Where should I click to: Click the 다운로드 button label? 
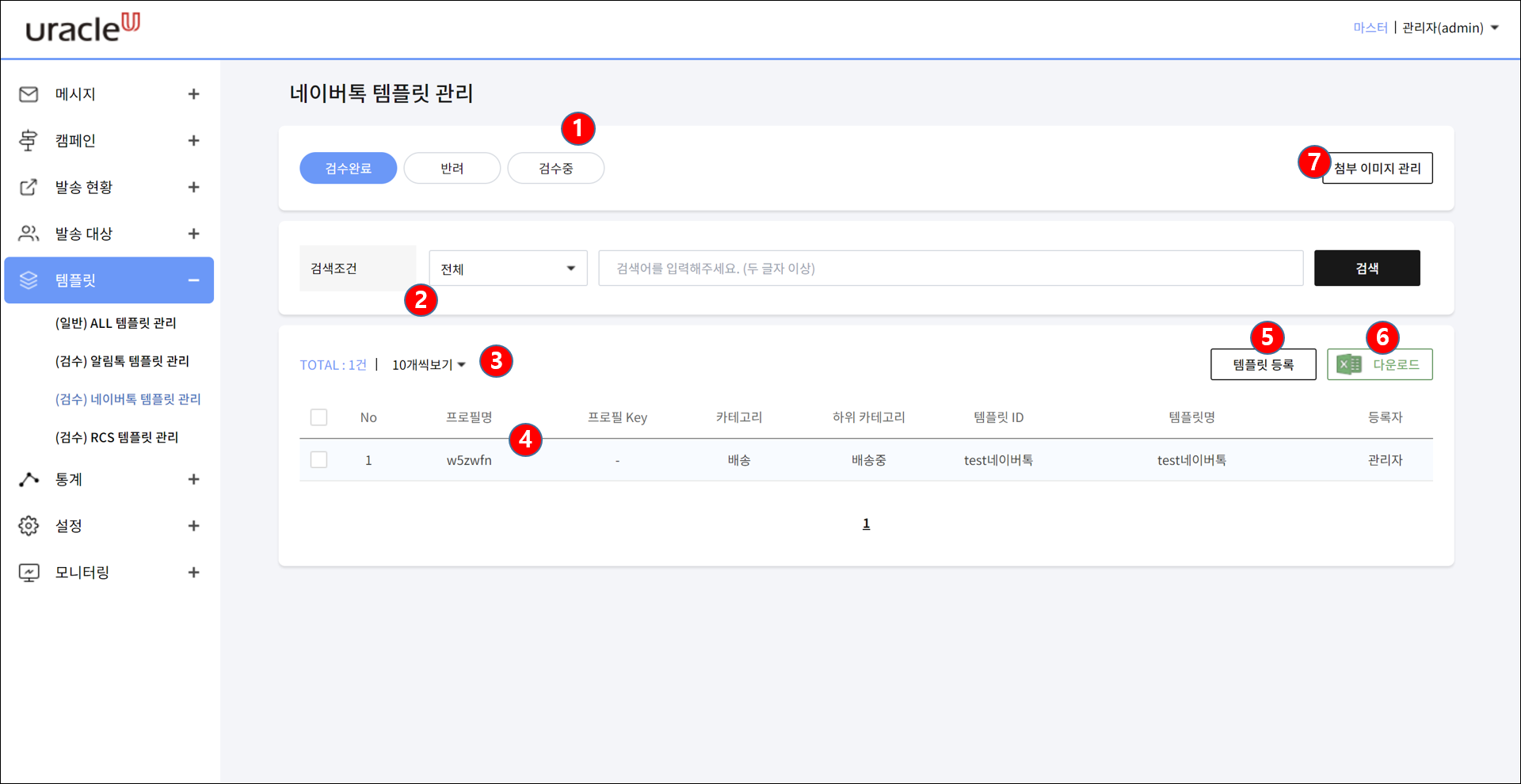[x=1396, y=364]
